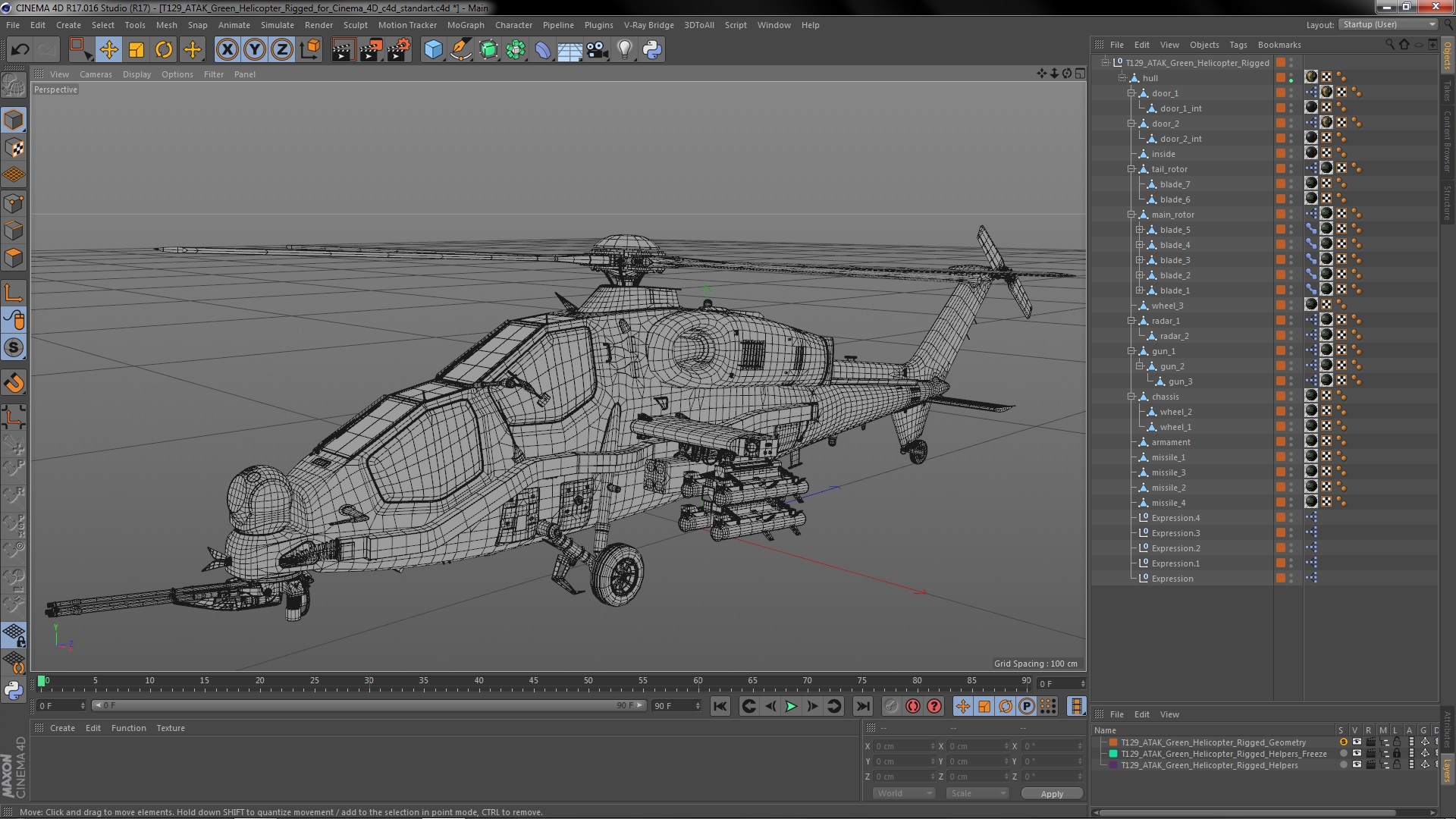Click the Undo arrow icon

point(20,50)
